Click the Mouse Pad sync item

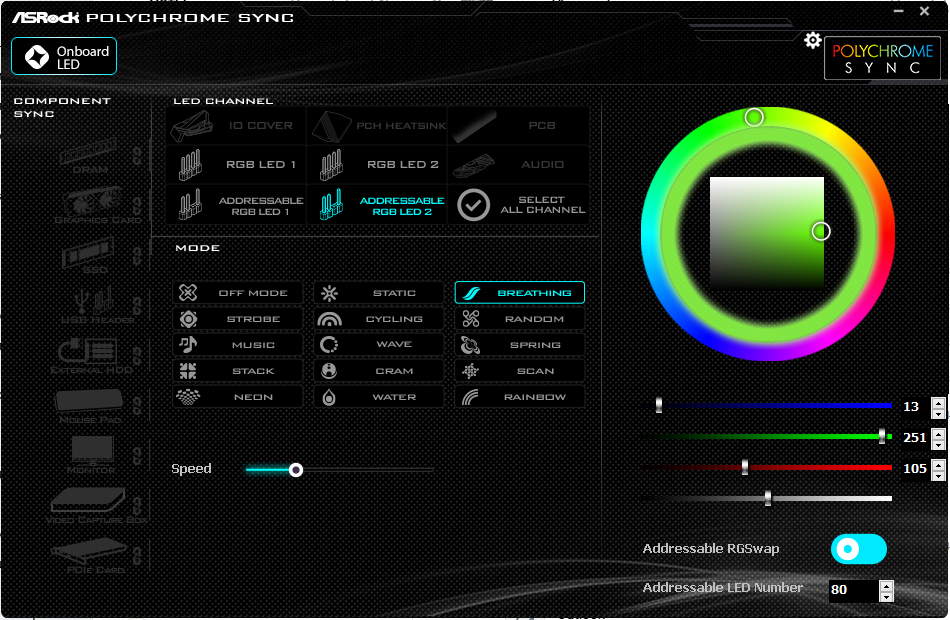point(90,406)
